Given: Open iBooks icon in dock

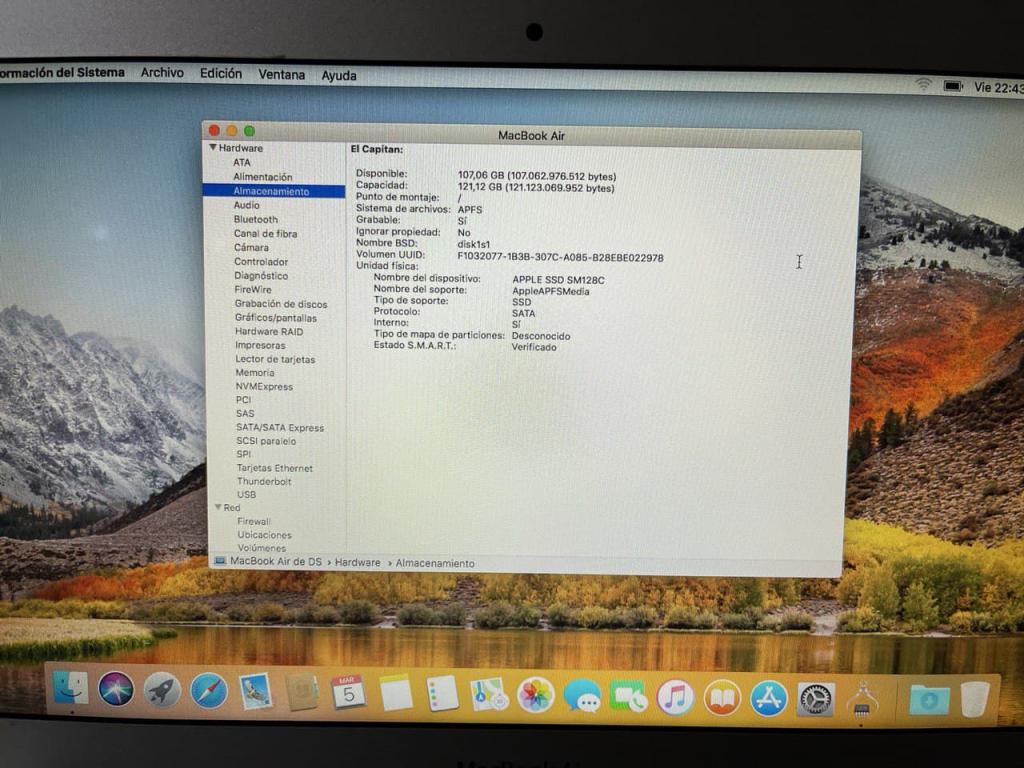Looking at the screenshot, I should point(722,698).
